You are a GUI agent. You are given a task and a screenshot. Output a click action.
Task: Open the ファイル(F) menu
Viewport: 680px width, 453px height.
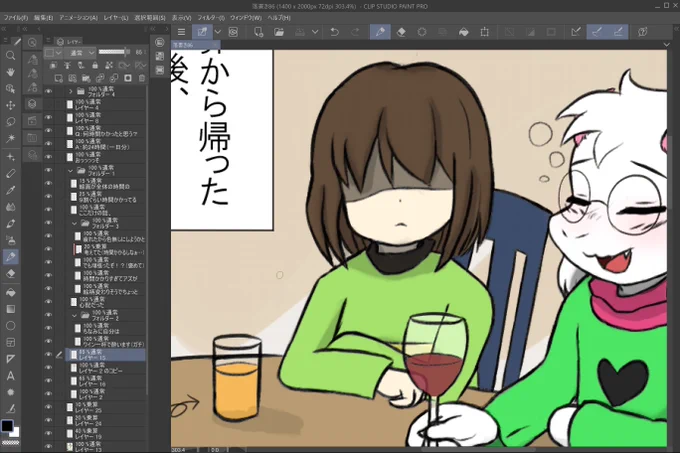pos(16,18)
